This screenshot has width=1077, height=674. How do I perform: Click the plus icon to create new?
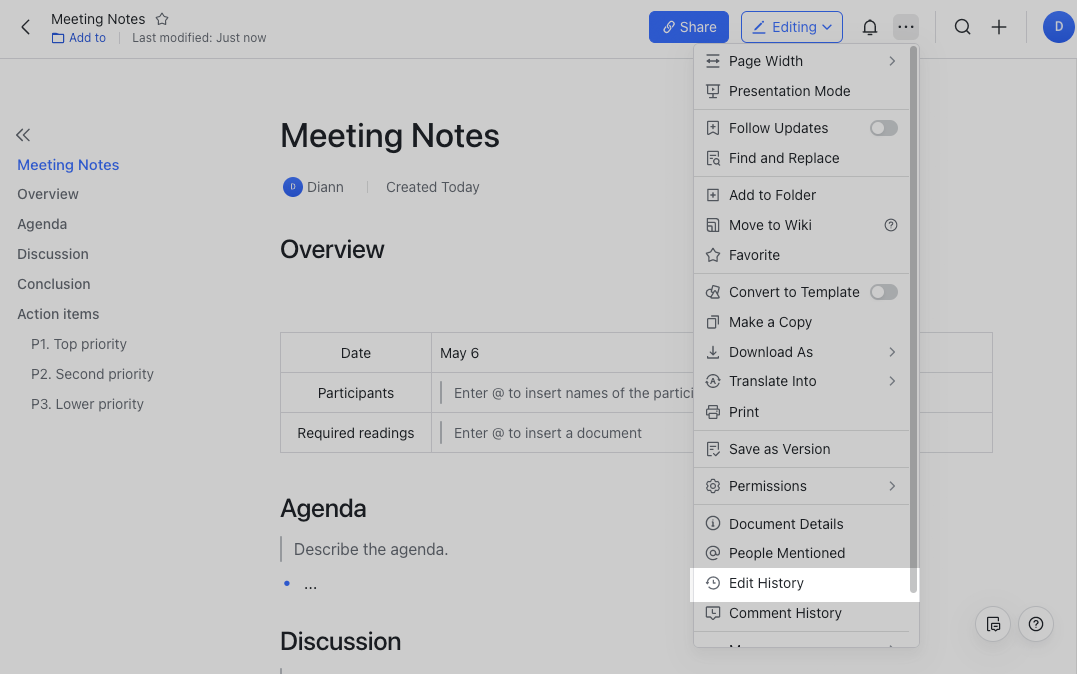pyautogui.click(x=999, y=27)
